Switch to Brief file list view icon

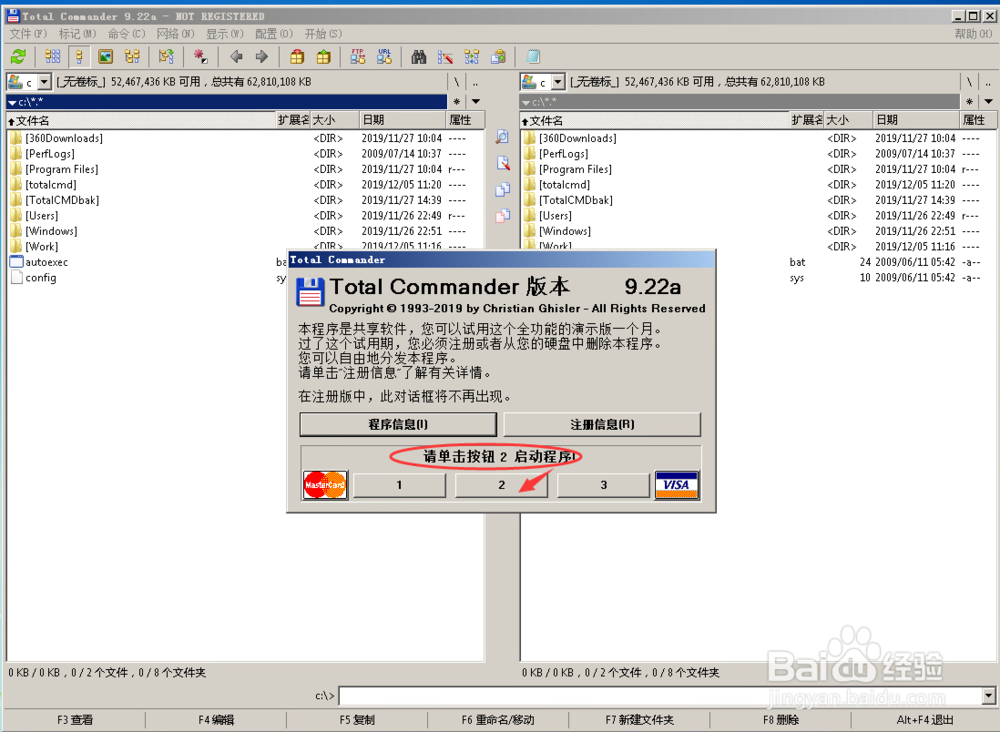click(x=53, y=57)
